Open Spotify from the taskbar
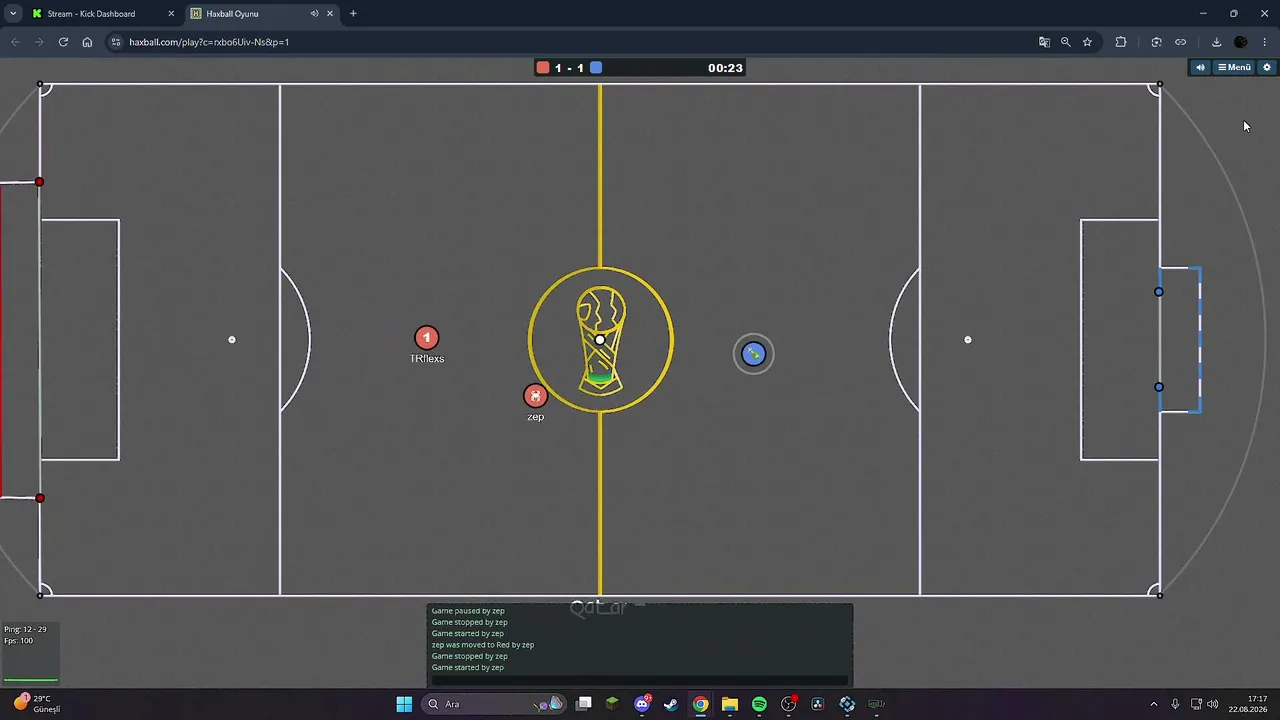This screenshot has width=1280, height=720. 759,704
